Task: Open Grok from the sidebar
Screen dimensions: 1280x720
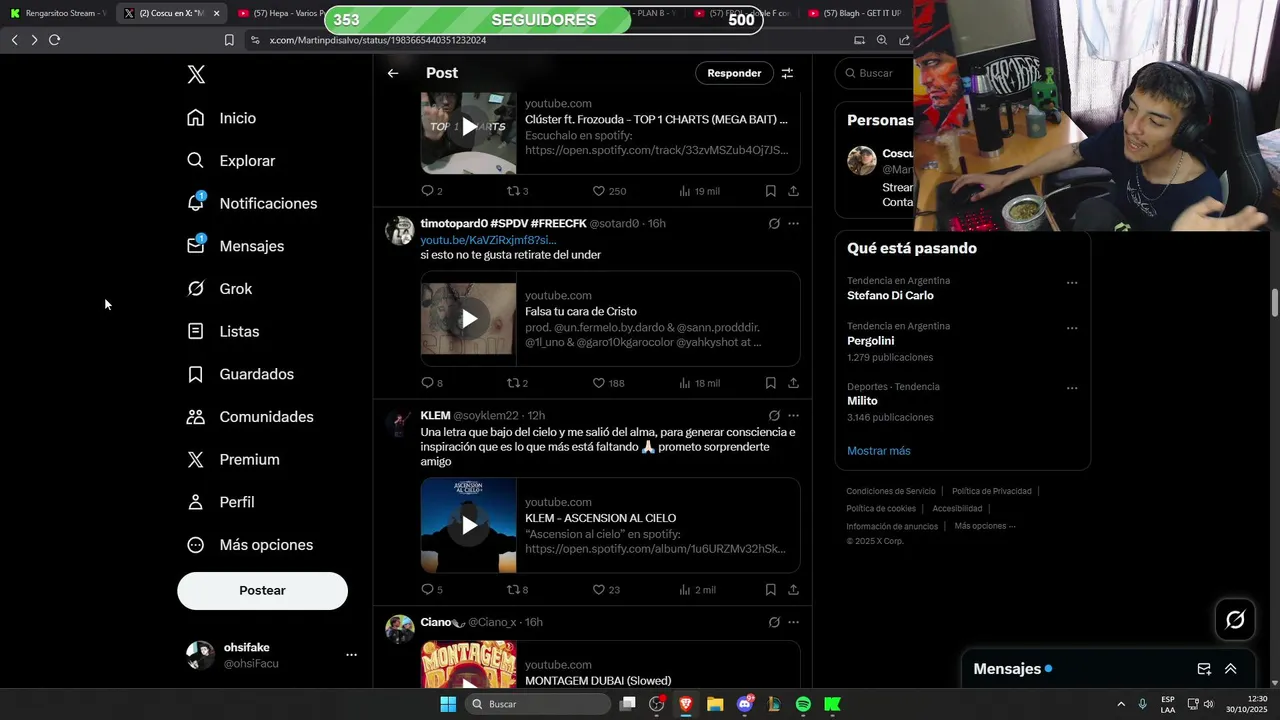Action: pyautogui.click(x=219, y=289)
